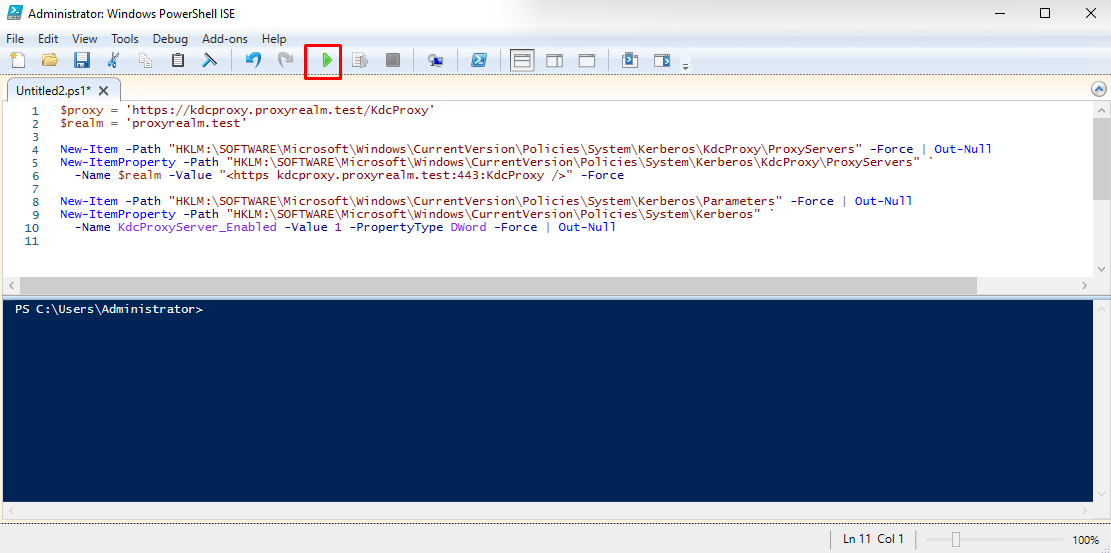Click DWord property type on line 10

point(468,228)
